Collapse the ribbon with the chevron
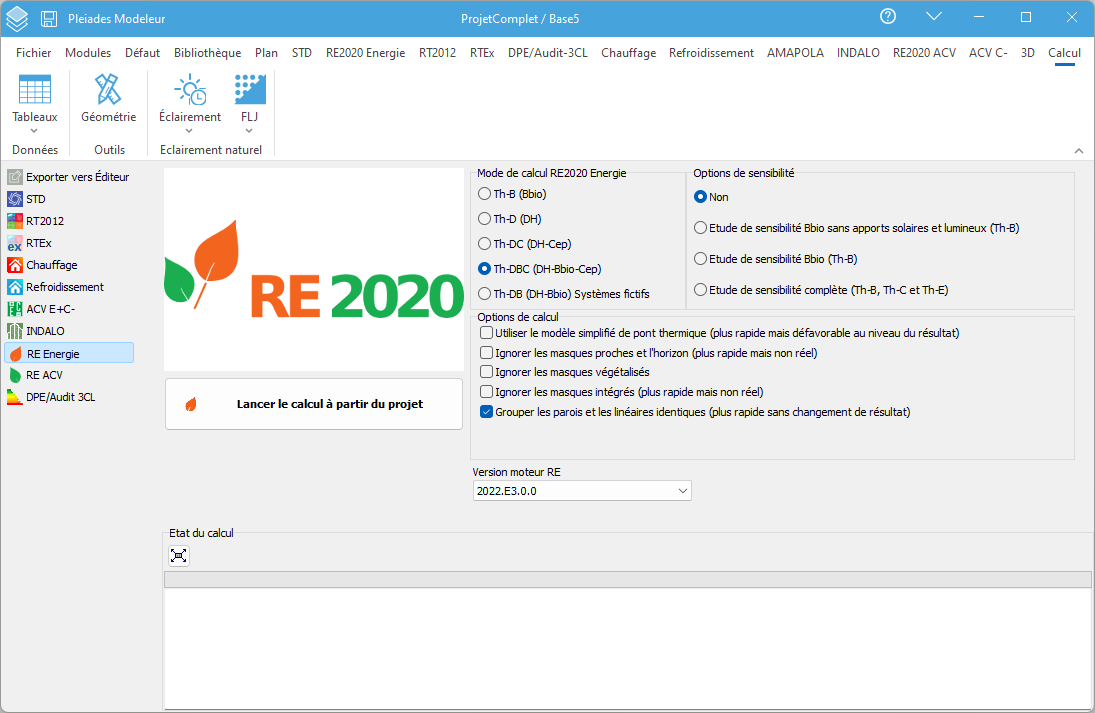 [x=1079, y=150]
